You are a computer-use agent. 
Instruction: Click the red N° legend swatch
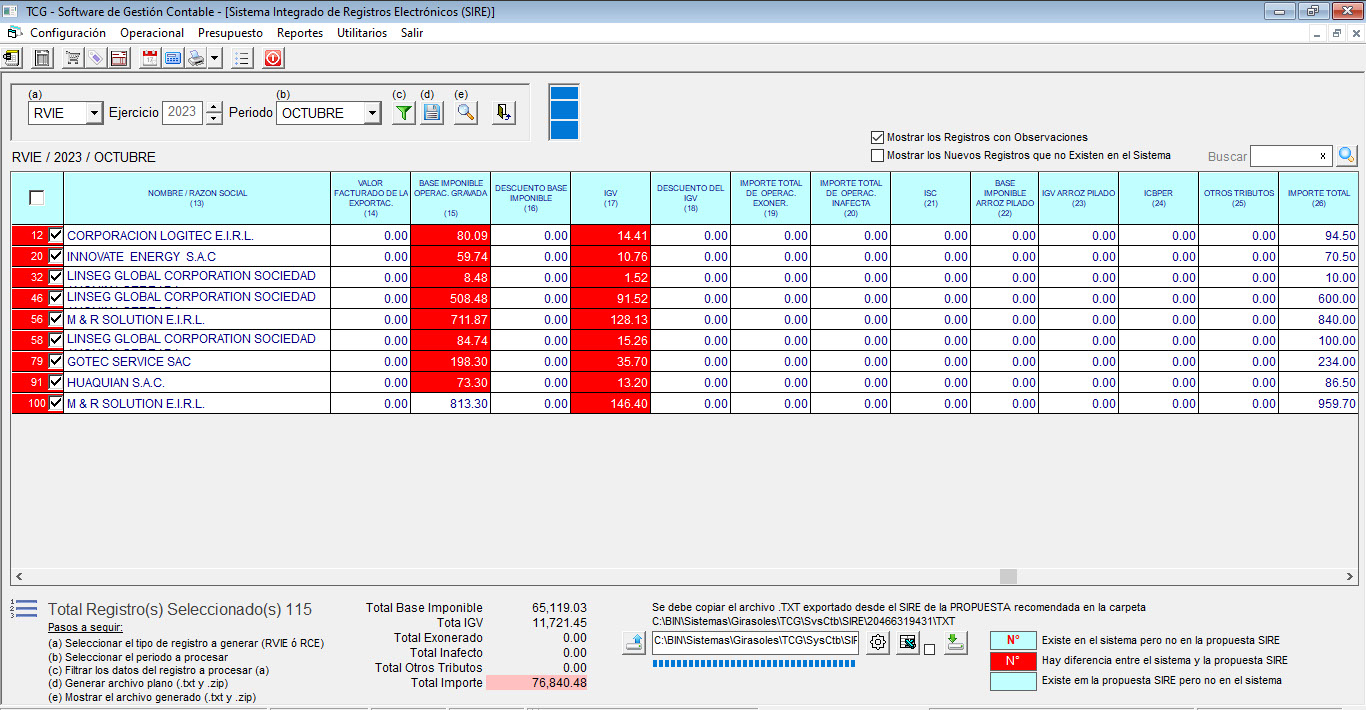click(1013, 661)
